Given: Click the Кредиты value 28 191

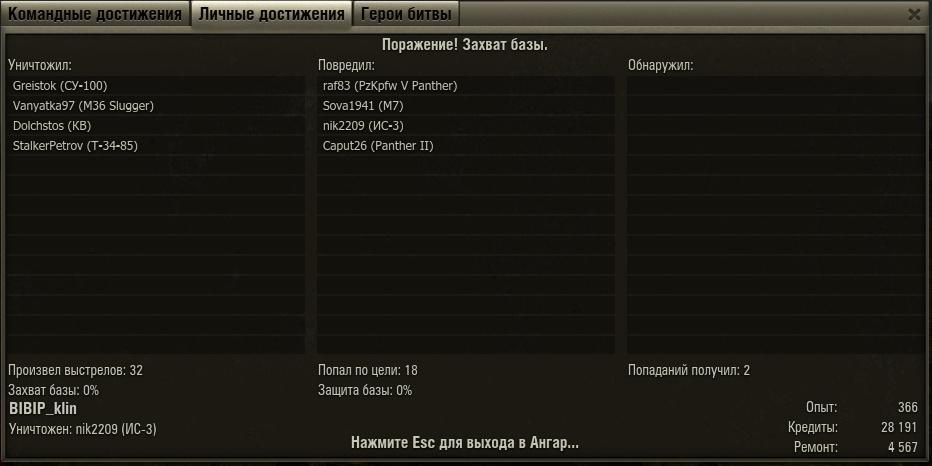Looking at the screenshot, I should [899, 427].
